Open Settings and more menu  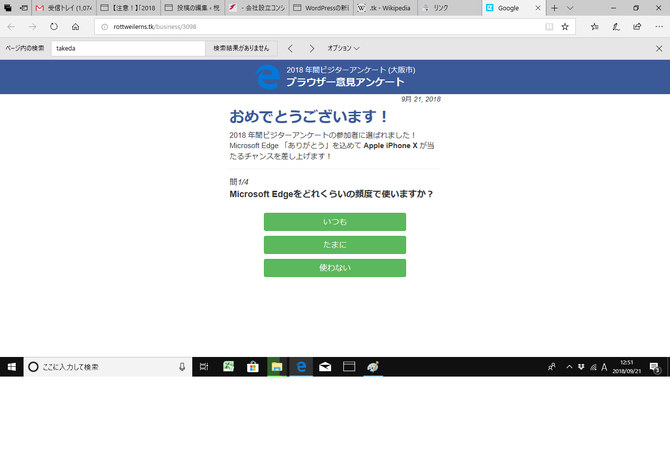click(659, 26)
